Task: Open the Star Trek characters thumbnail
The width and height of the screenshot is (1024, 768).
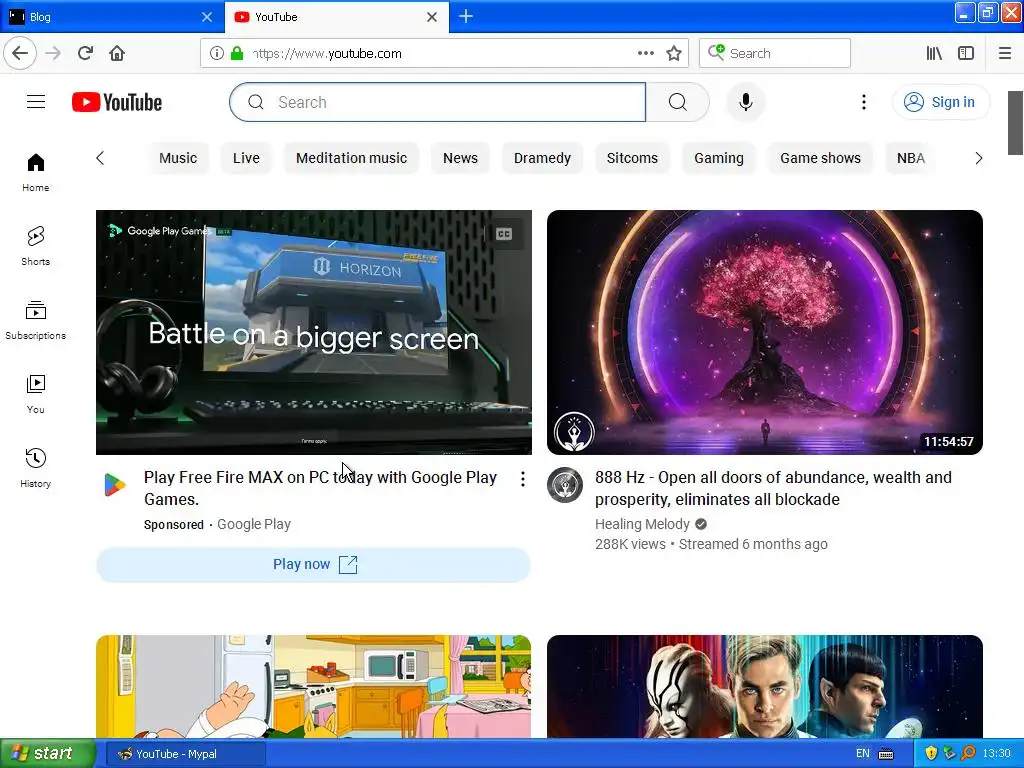Action: point(765,686)
